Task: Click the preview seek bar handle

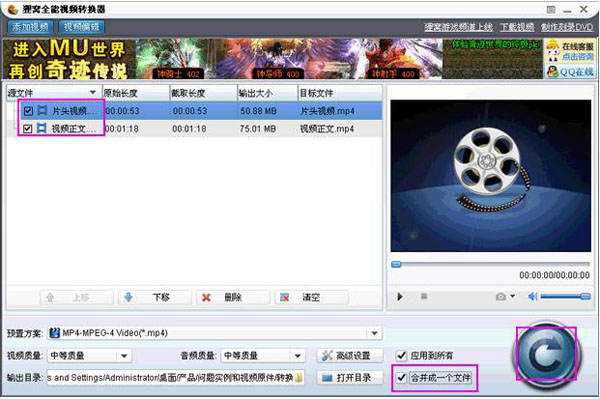Action: pos(396,264)
